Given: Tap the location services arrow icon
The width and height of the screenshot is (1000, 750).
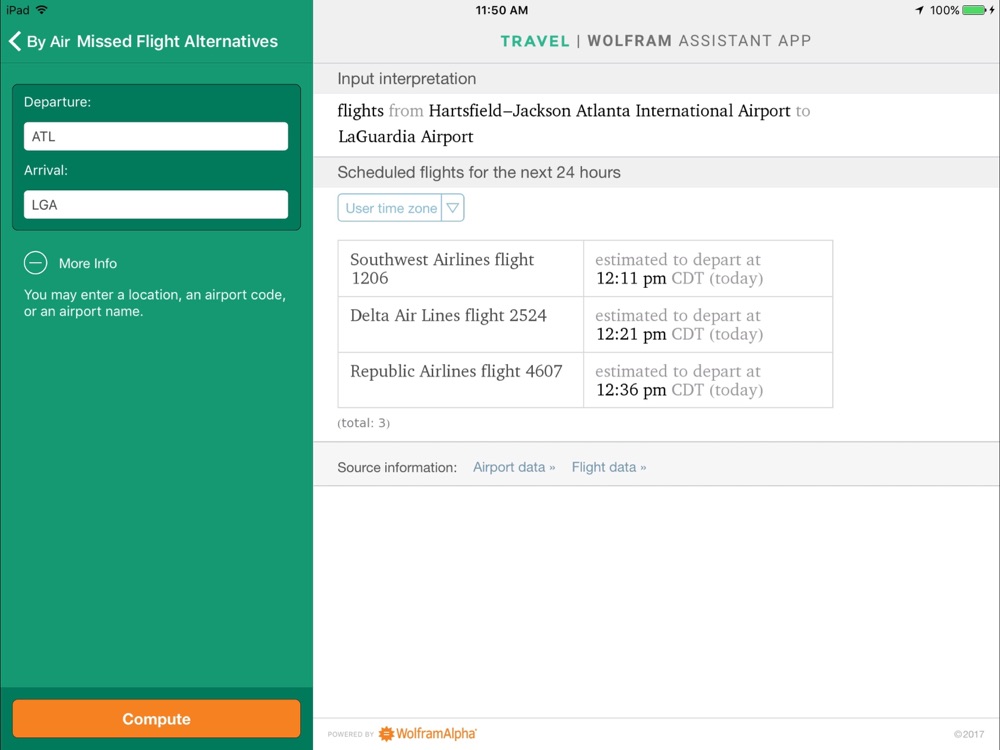Looking at the screenshot, I should [x=919, y=10].
